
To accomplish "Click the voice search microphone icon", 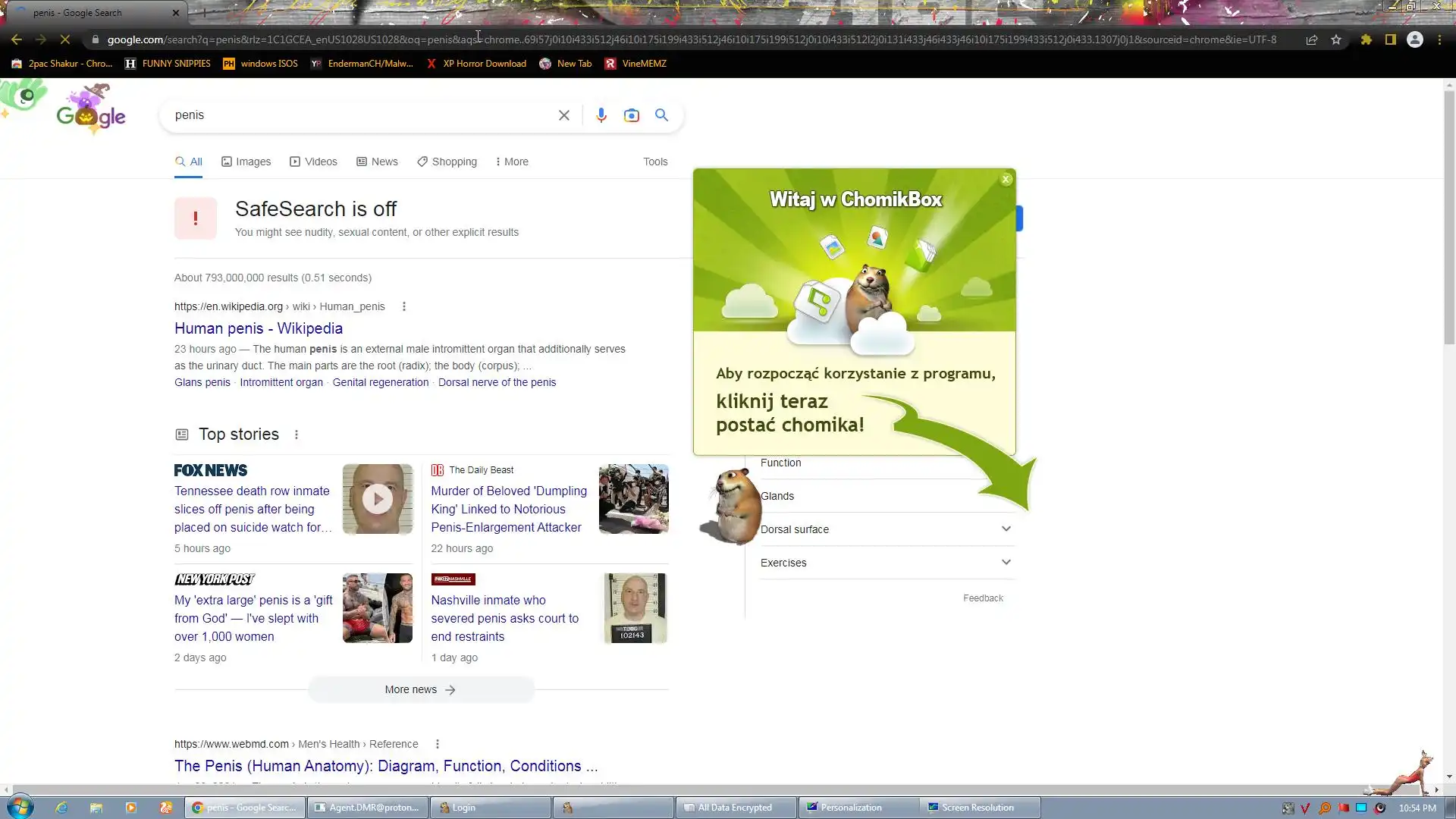I will [601, 115].
